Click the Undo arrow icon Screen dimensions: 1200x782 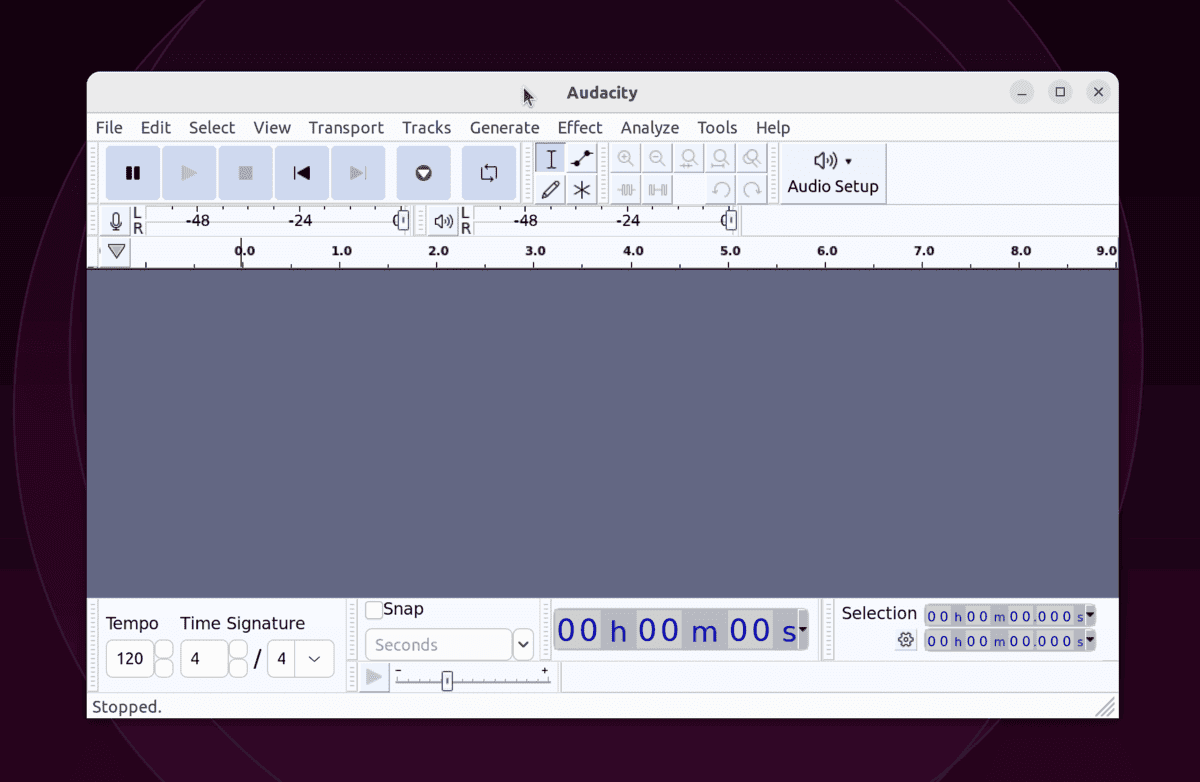click(x=720, y=189)
